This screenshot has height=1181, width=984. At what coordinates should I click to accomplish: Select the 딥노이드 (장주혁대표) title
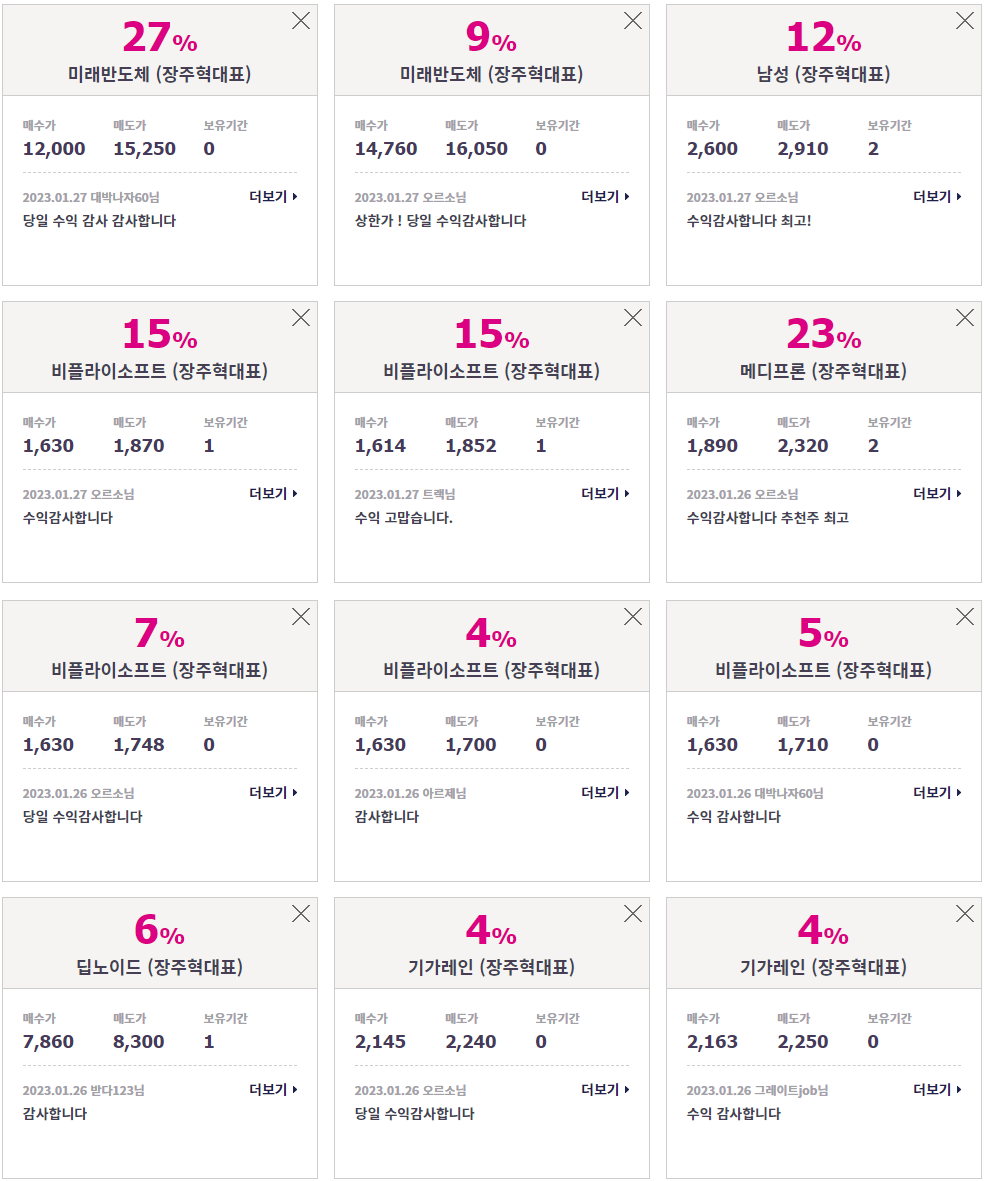(160, 966)
